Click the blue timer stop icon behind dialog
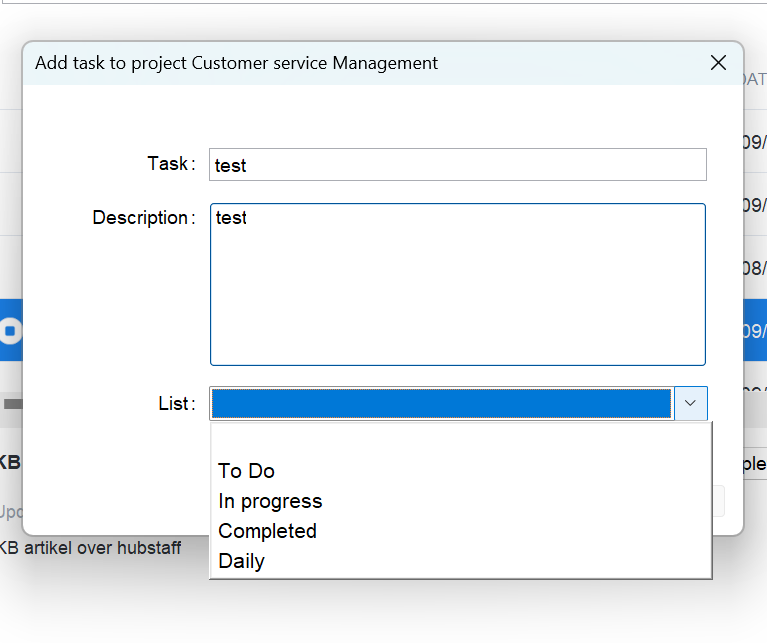The height and width of the screenshot is (643, 767). click(10, 330)
